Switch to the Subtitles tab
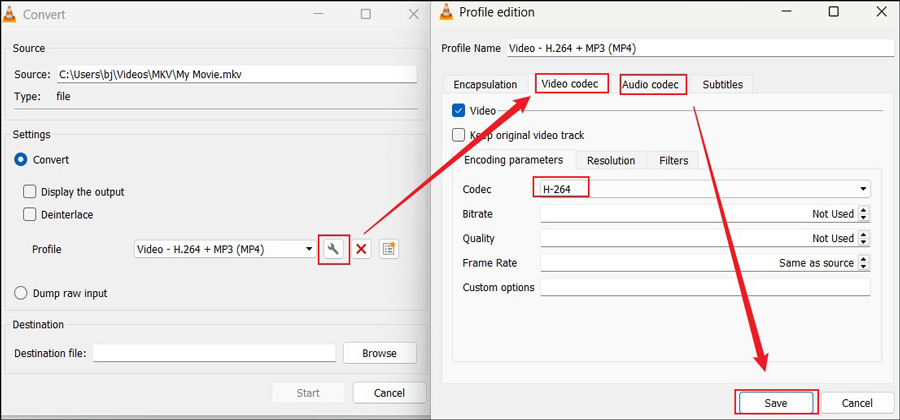Image resolution: width=900 pixels, height=420 pixels. [722, 84]
